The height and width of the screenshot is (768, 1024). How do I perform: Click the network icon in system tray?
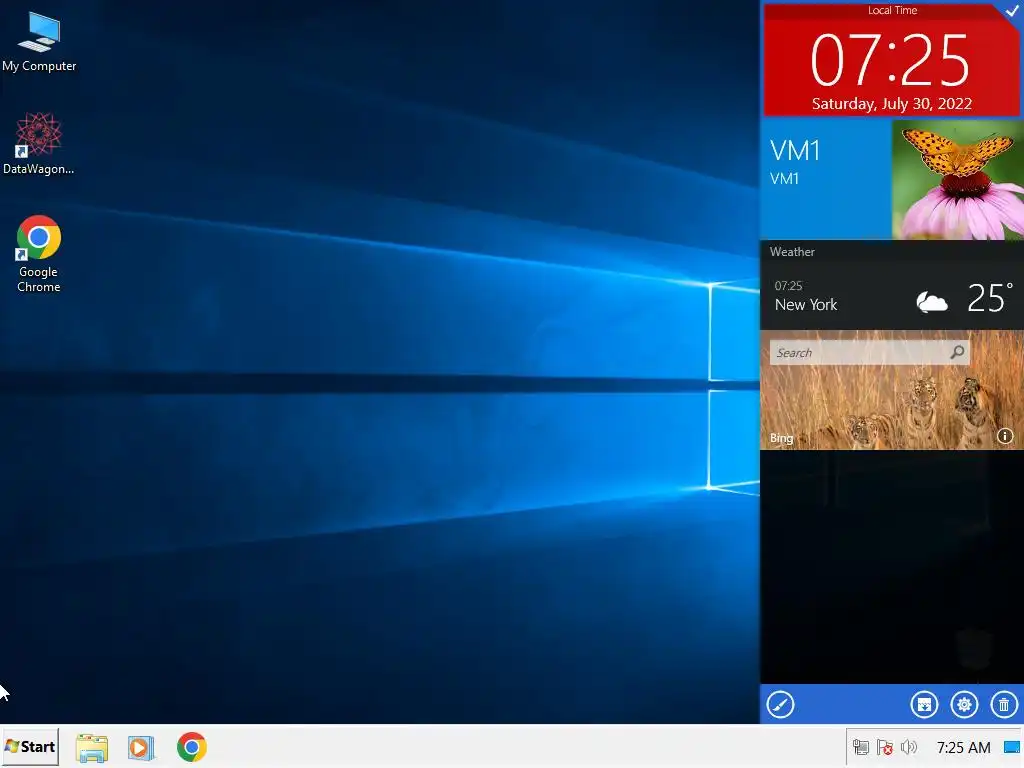click(861, 747)
